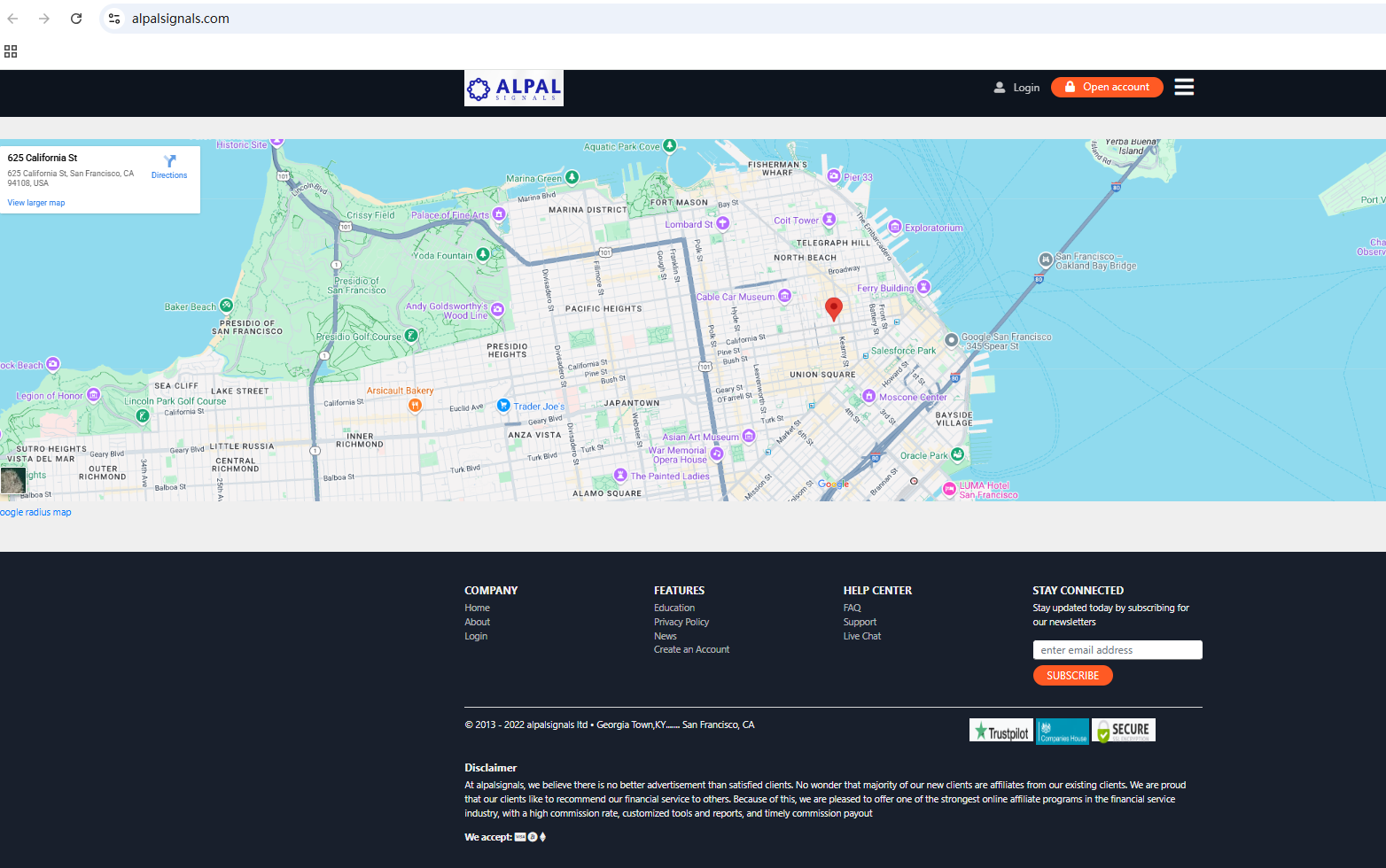Screen dimensions: 1386x868
Task: Click the Trustpilot badge
Action: coord(1001,731)
